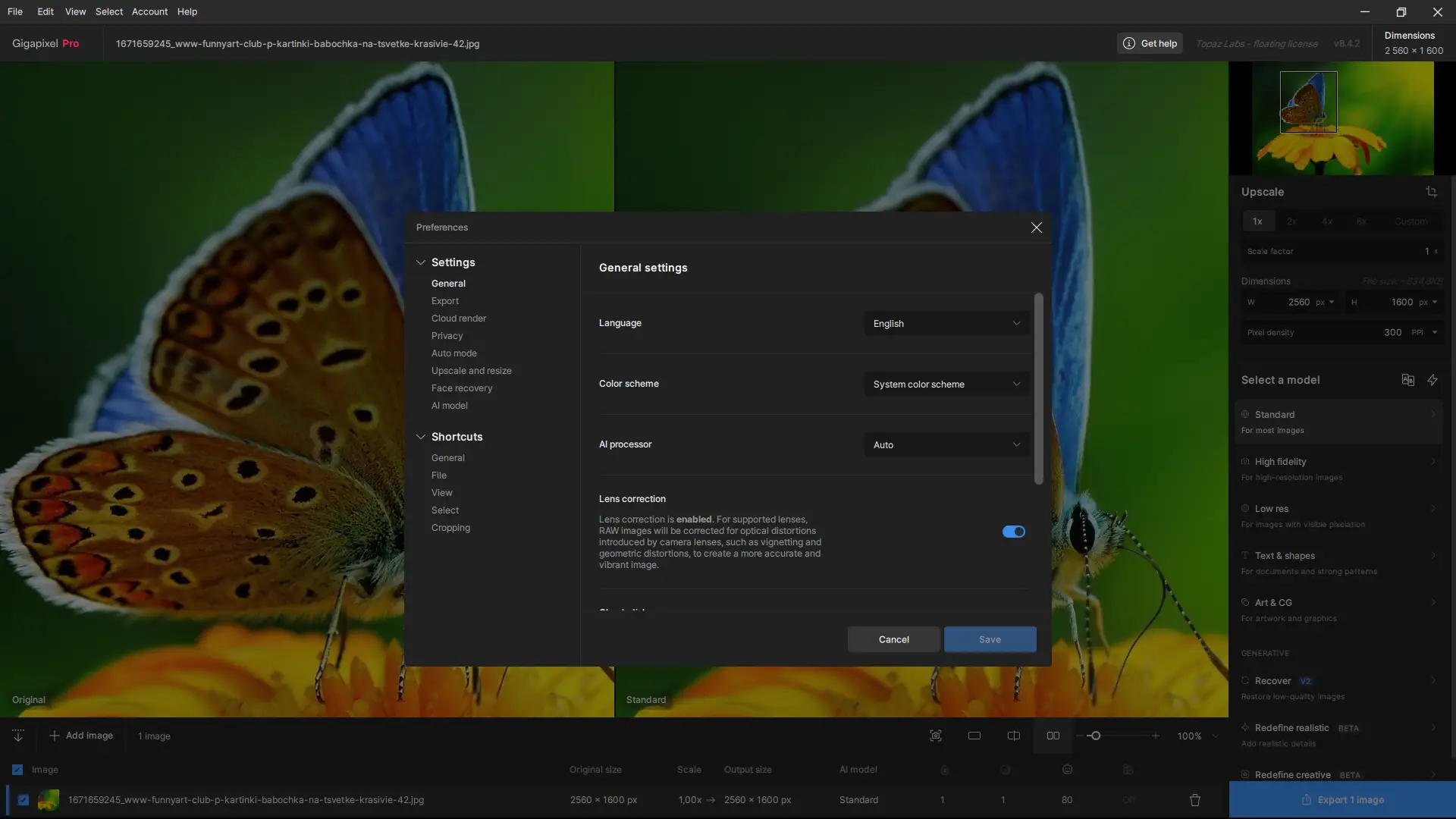This screenshot has width=1456, height=819.
Task: Disable the Lens correction toggle
Action: coord(1013,532)
